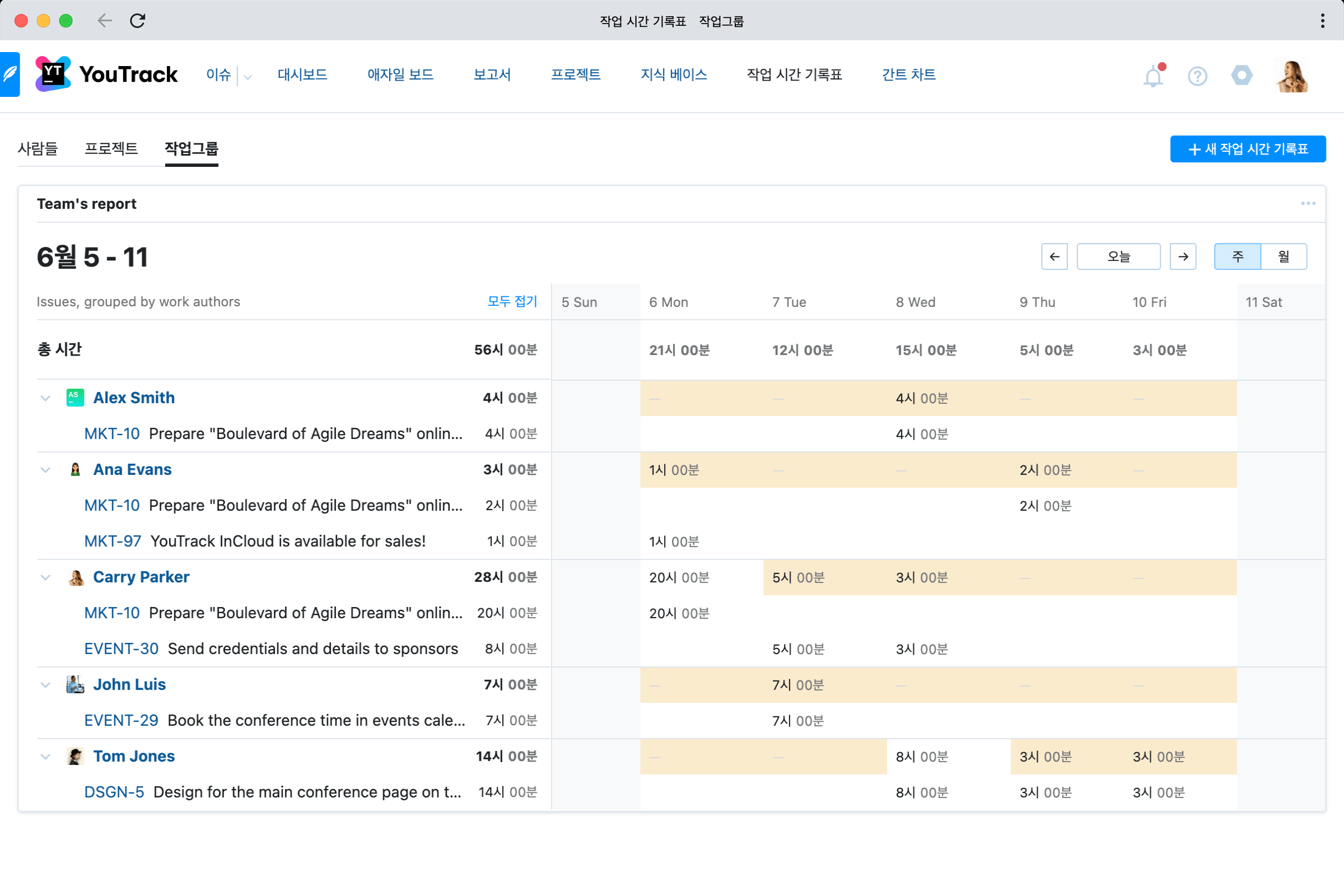Viewport: 1344px width, 896px height.
Task: Open the user profile avatar
Action: tap(1291, 76)
